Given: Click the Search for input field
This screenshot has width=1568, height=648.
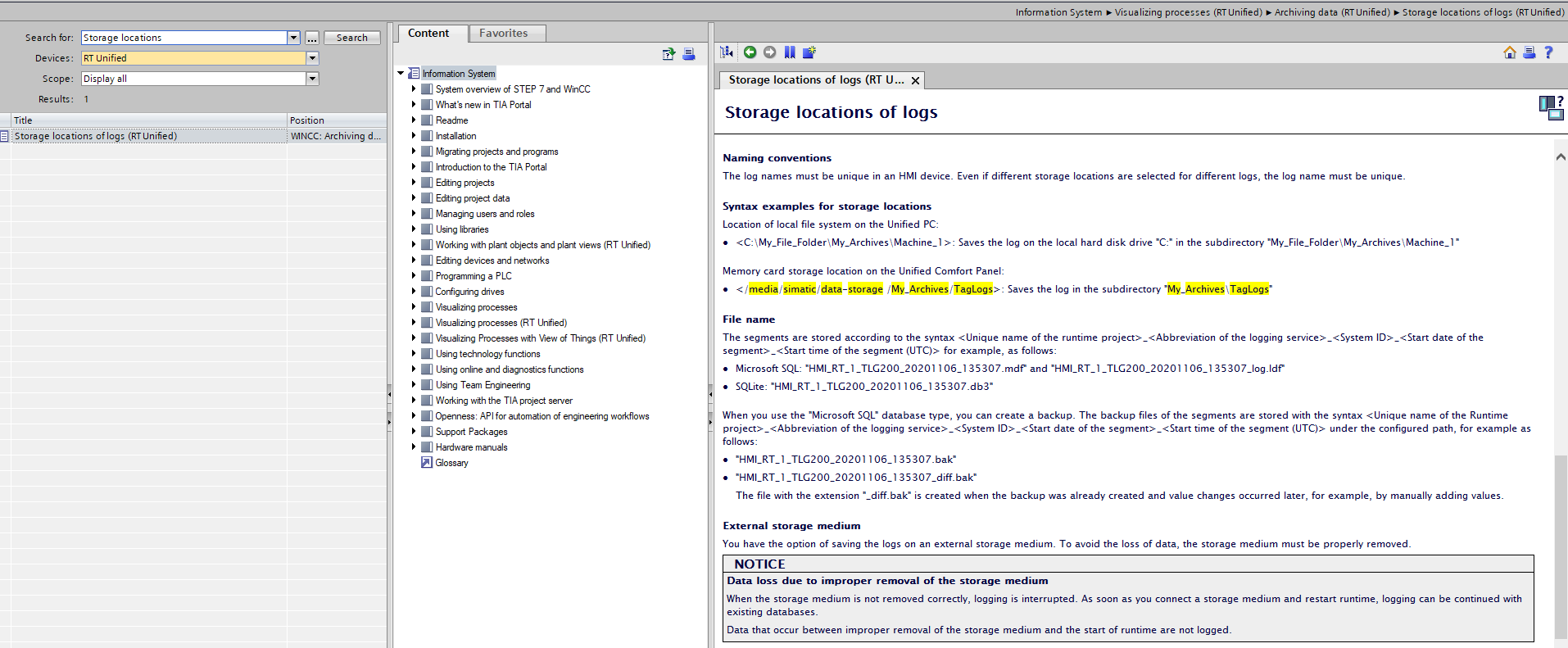Looking at the screenshot, I should [x=184, y=38].
